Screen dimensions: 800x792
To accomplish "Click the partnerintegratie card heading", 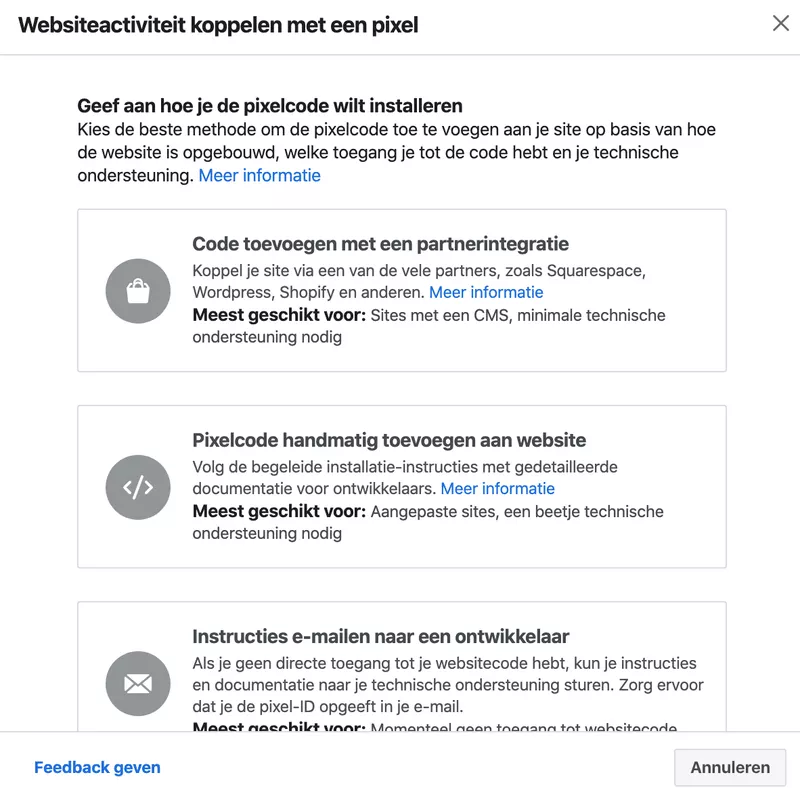I will pos(380,245).
